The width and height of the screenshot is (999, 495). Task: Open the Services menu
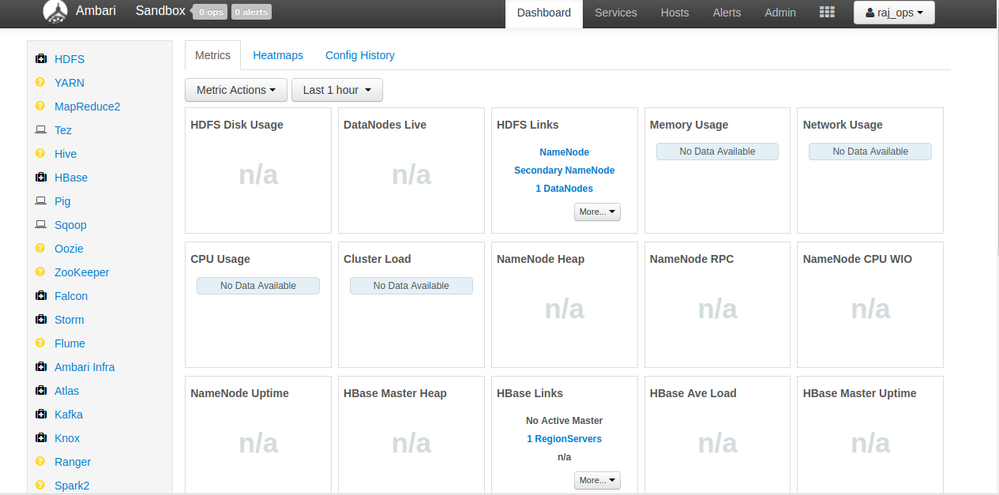pyautogui.click(x=615, y=13)
